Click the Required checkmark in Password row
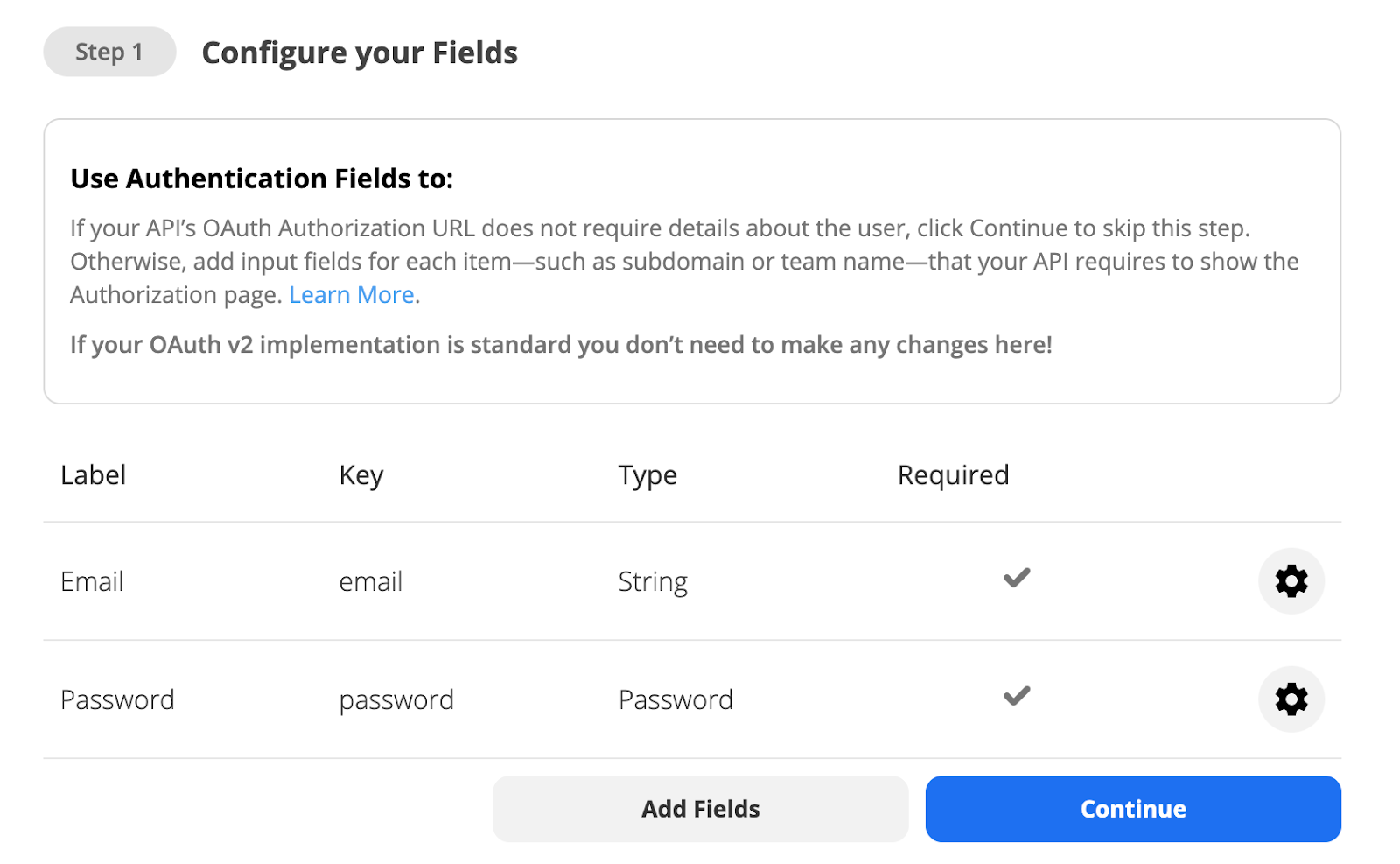 coord(1017,697)
